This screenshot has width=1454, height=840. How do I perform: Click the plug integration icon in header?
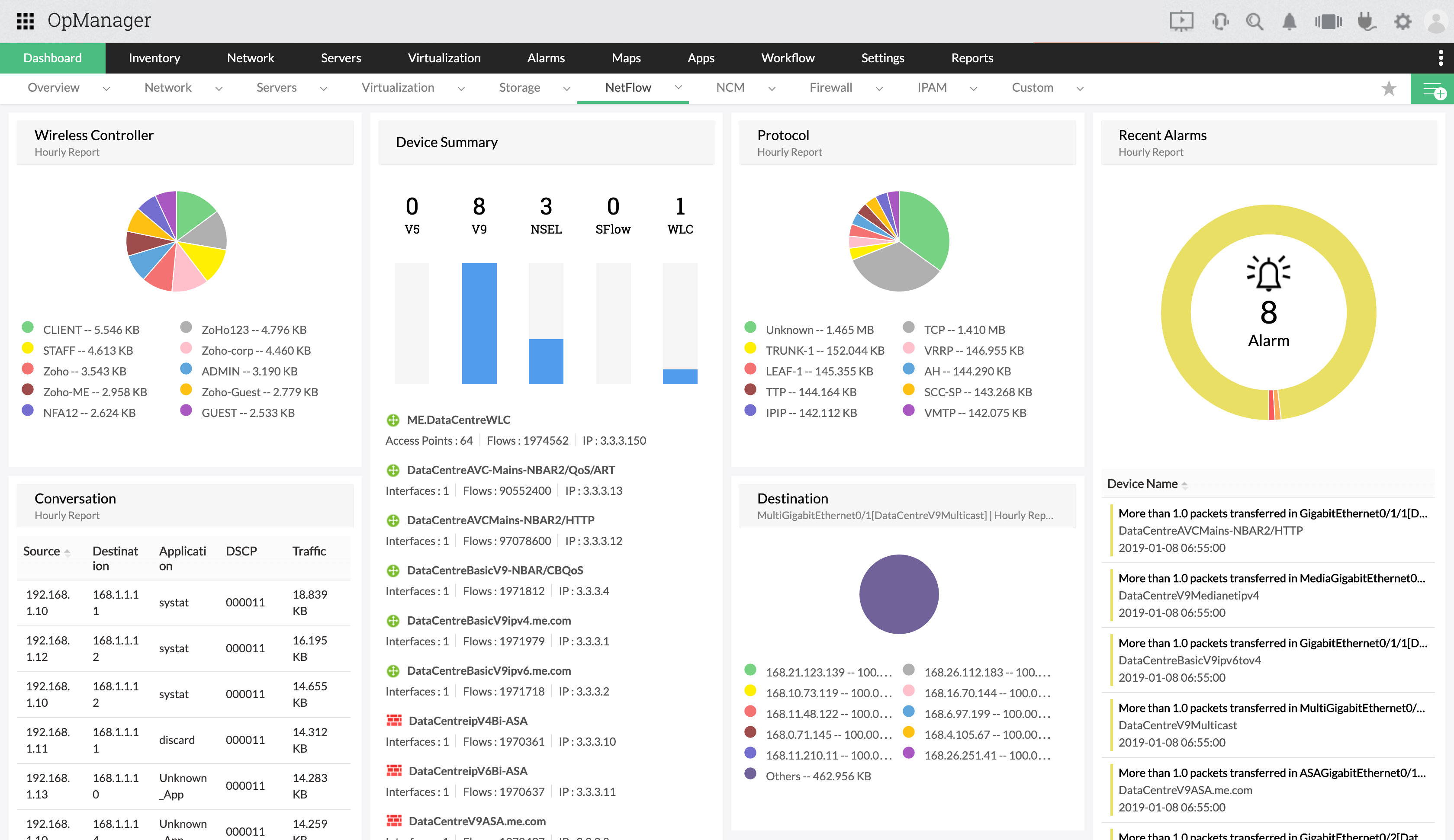point(1366,21)
